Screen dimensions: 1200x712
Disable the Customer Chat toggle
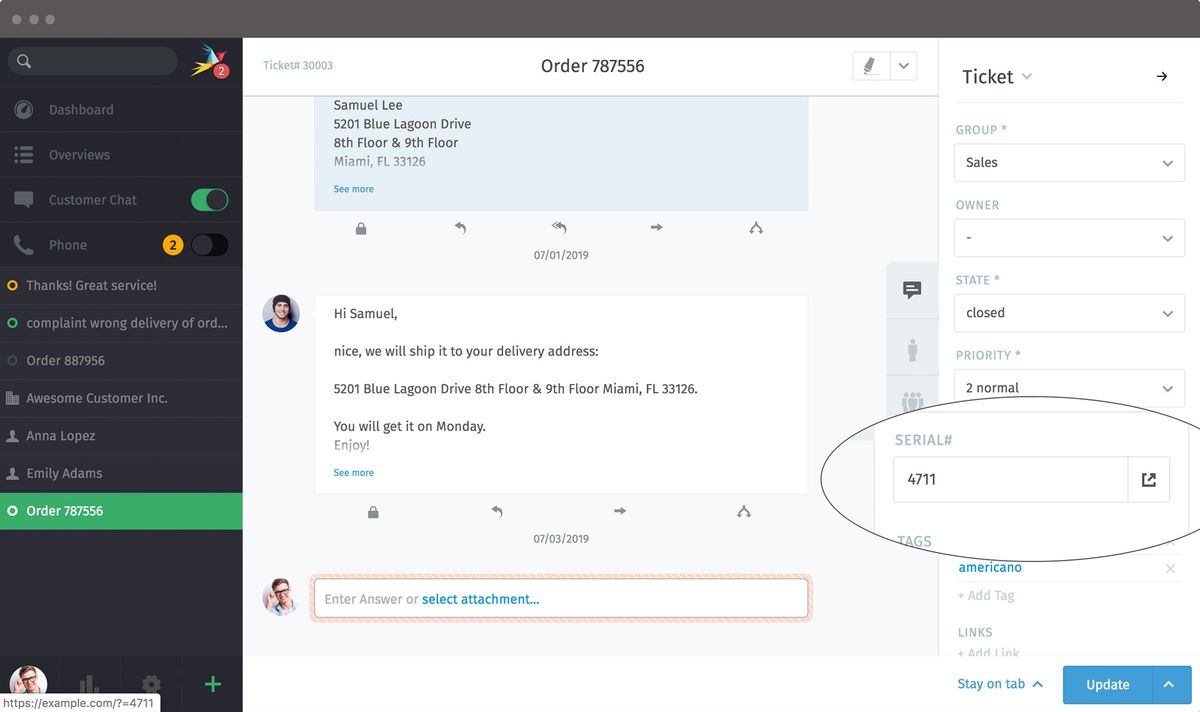tap(209, 200)
